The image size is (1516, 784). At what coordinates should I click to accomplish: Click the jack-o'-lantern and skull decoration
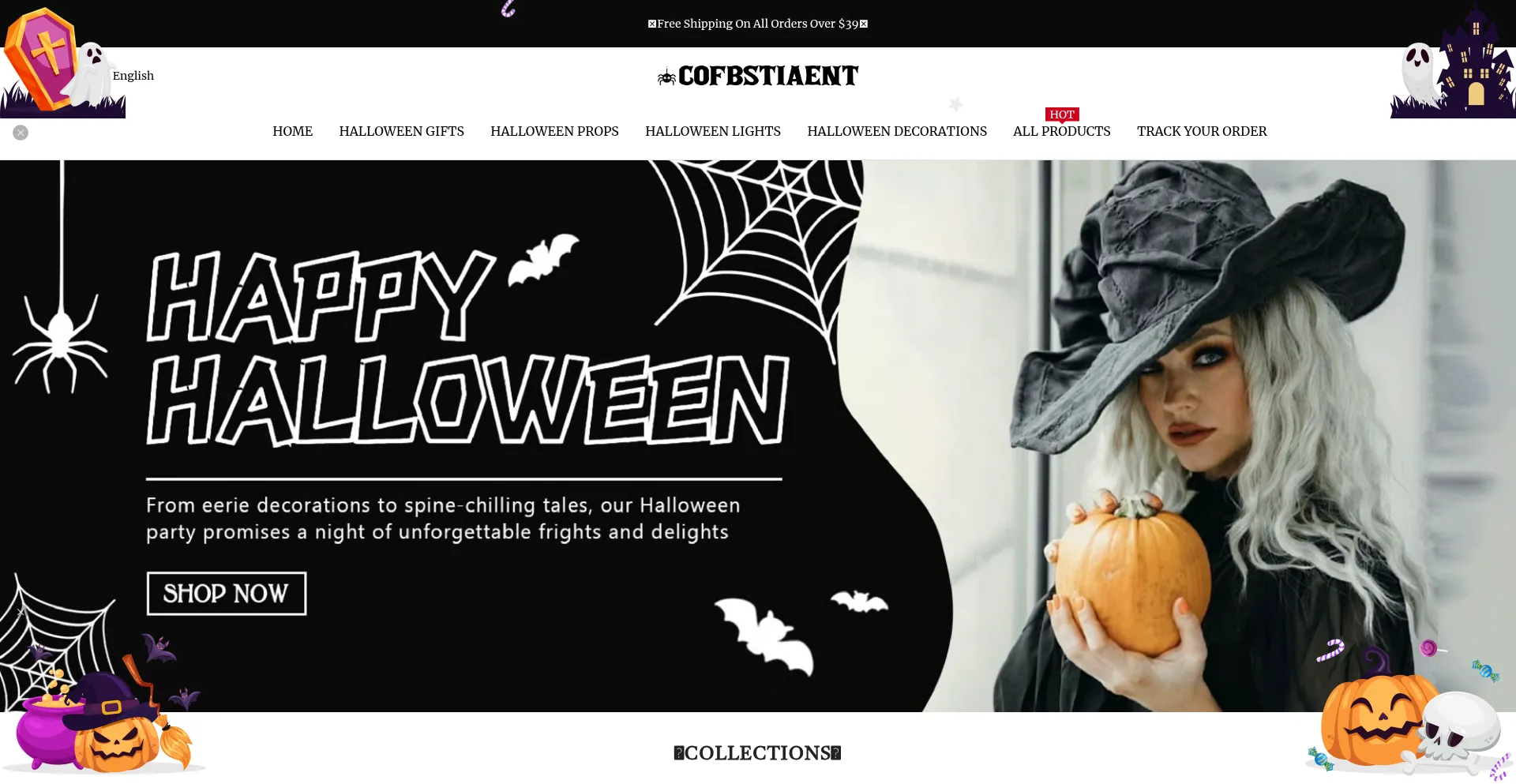click(x=1409, y=709)
